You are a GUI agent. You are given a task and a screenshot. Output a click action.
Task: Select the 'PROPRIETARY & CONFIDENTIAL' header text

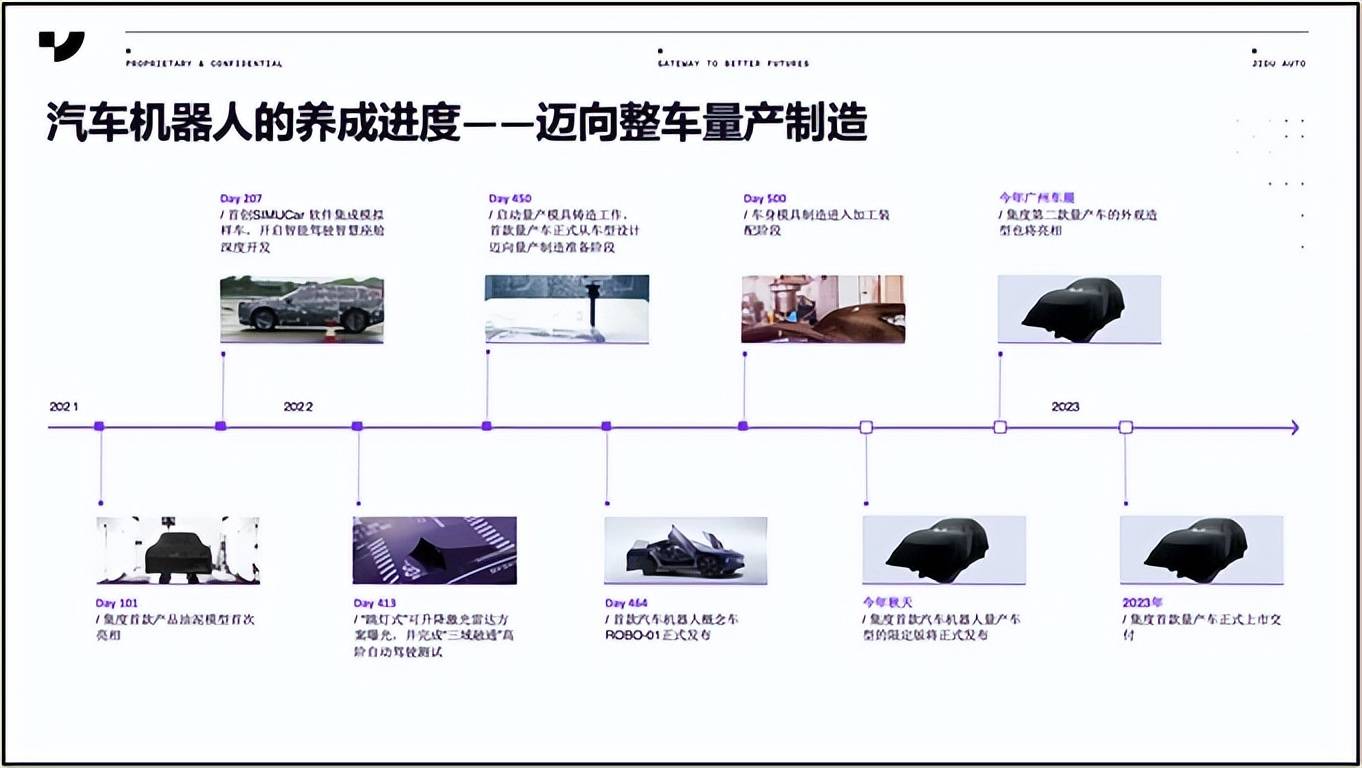[204, 64]
